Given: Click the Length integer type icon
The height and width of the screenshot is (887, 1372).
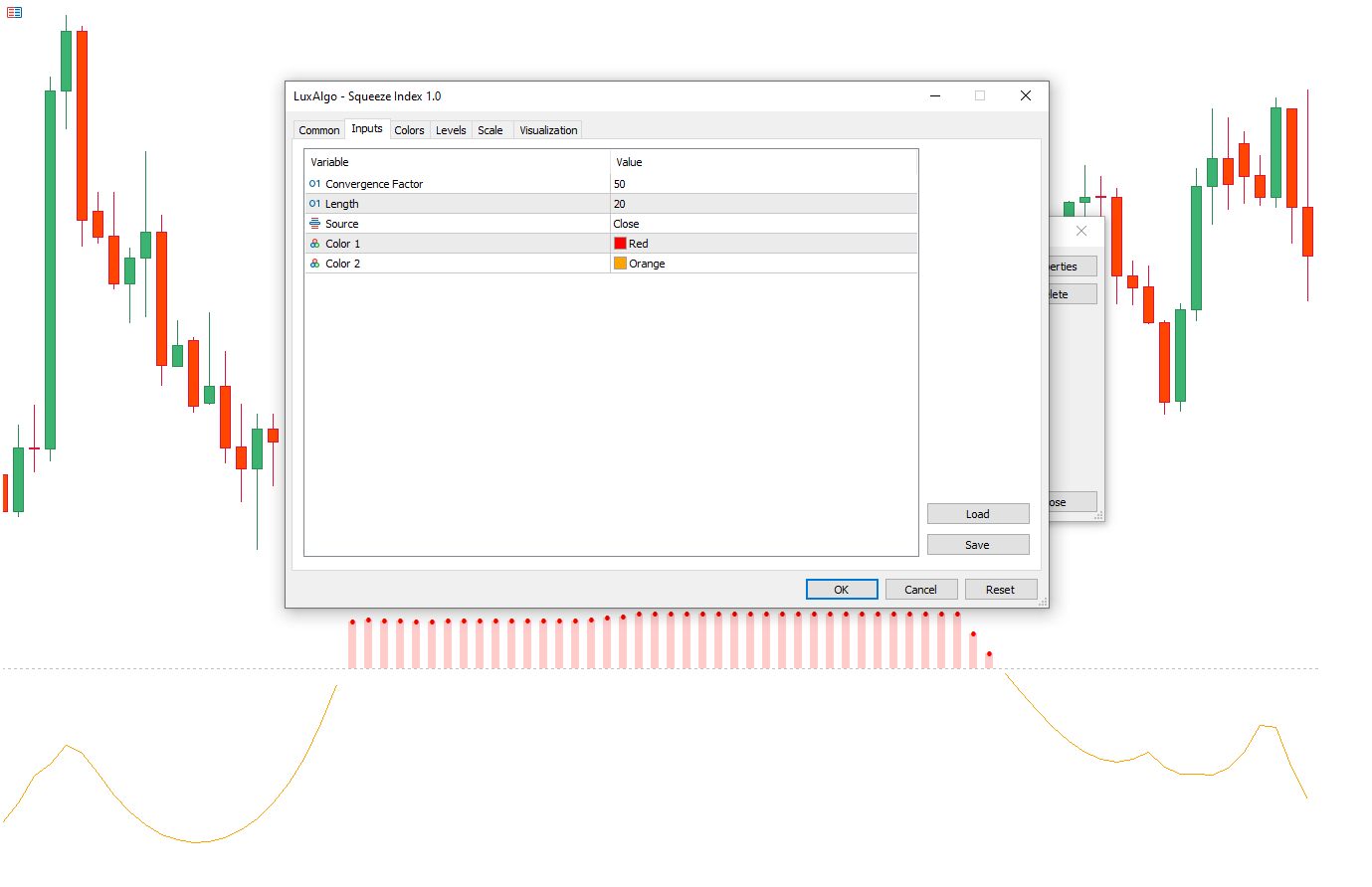Looking at the screenshot, I should 314,204.
